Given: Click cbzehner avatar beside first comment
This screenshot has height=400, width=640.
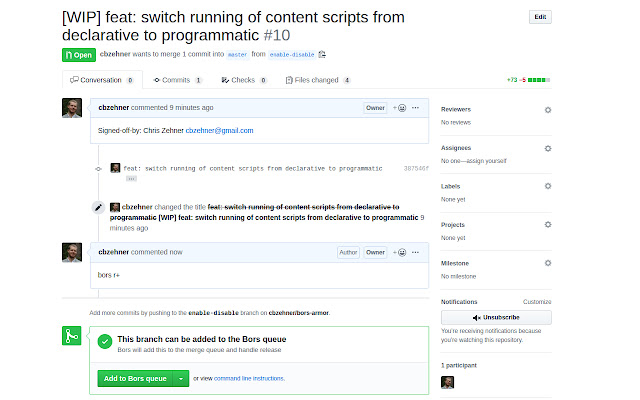Looking at the screenshot, I should (72, 108).
